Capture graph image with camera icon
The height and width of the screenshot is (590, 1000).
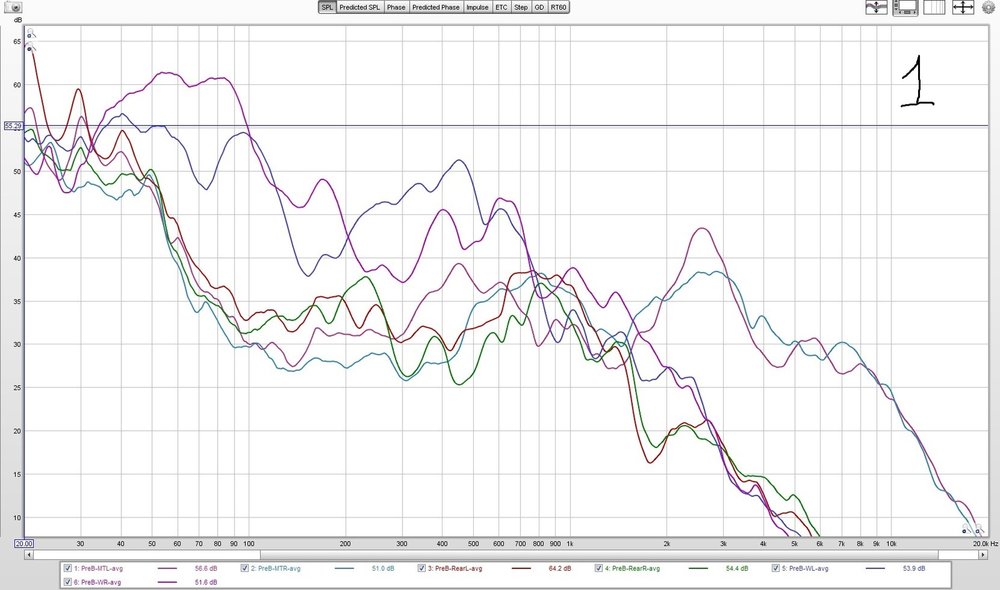coord(13,7)
